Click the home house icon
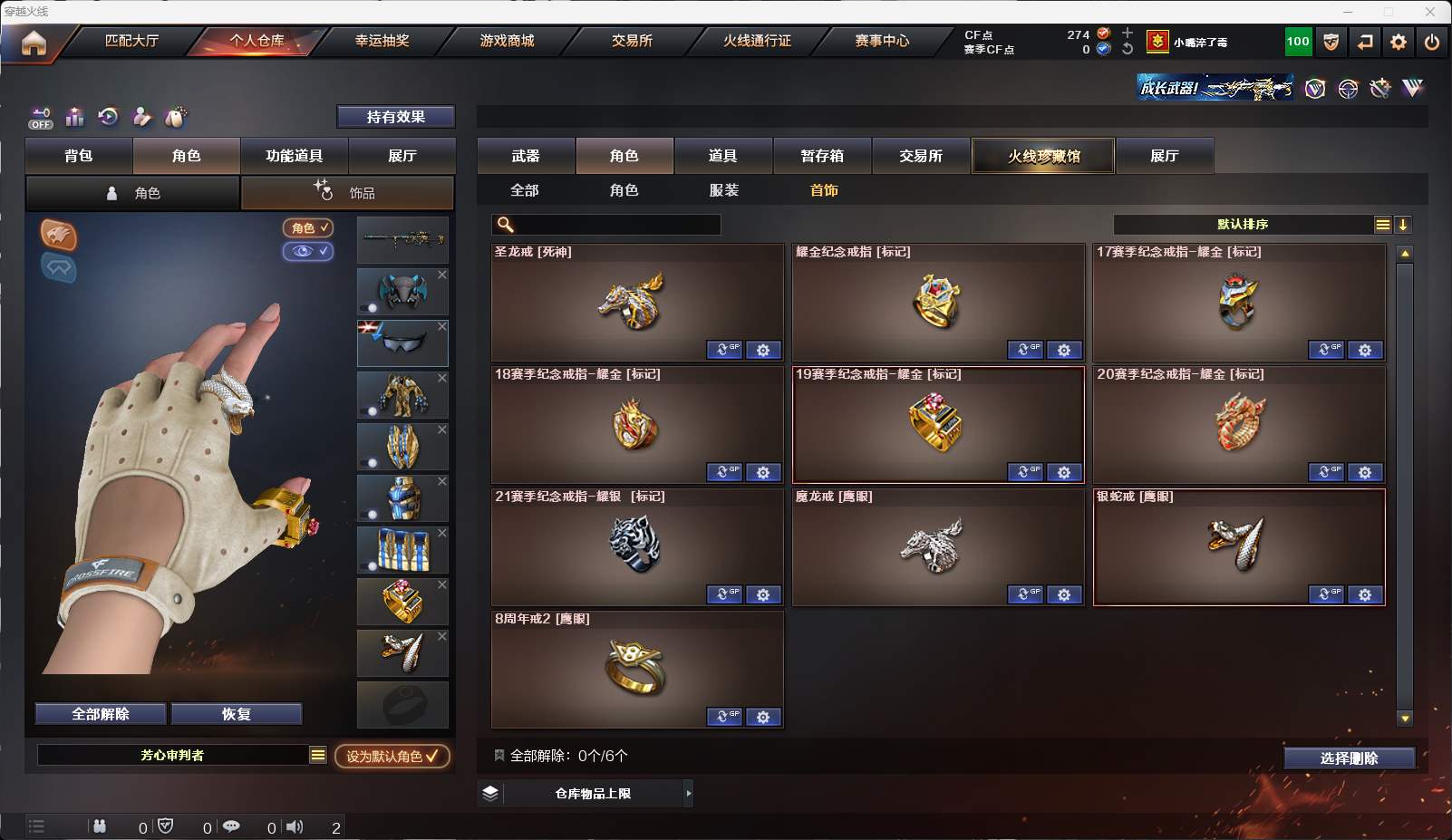Image resolution: width=1452 pixels, height=840 pixels. [x=34, y=43]
